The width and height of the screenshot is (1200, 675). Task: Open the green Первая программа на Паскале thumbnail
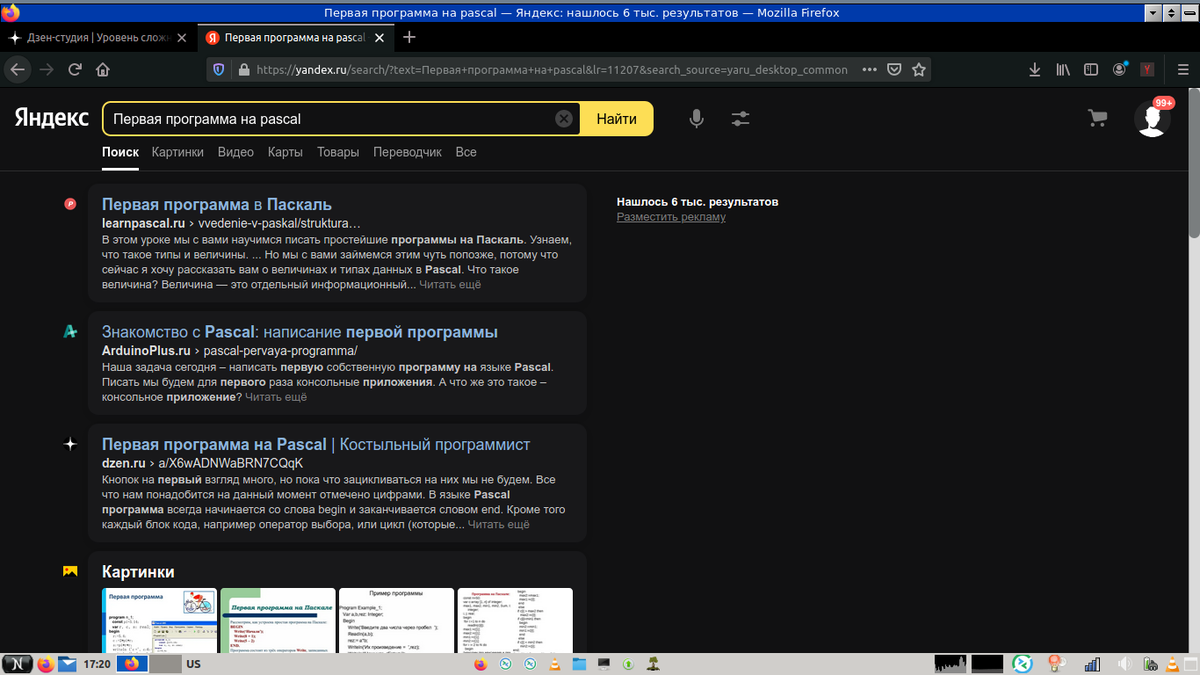[x=278, y=620]
